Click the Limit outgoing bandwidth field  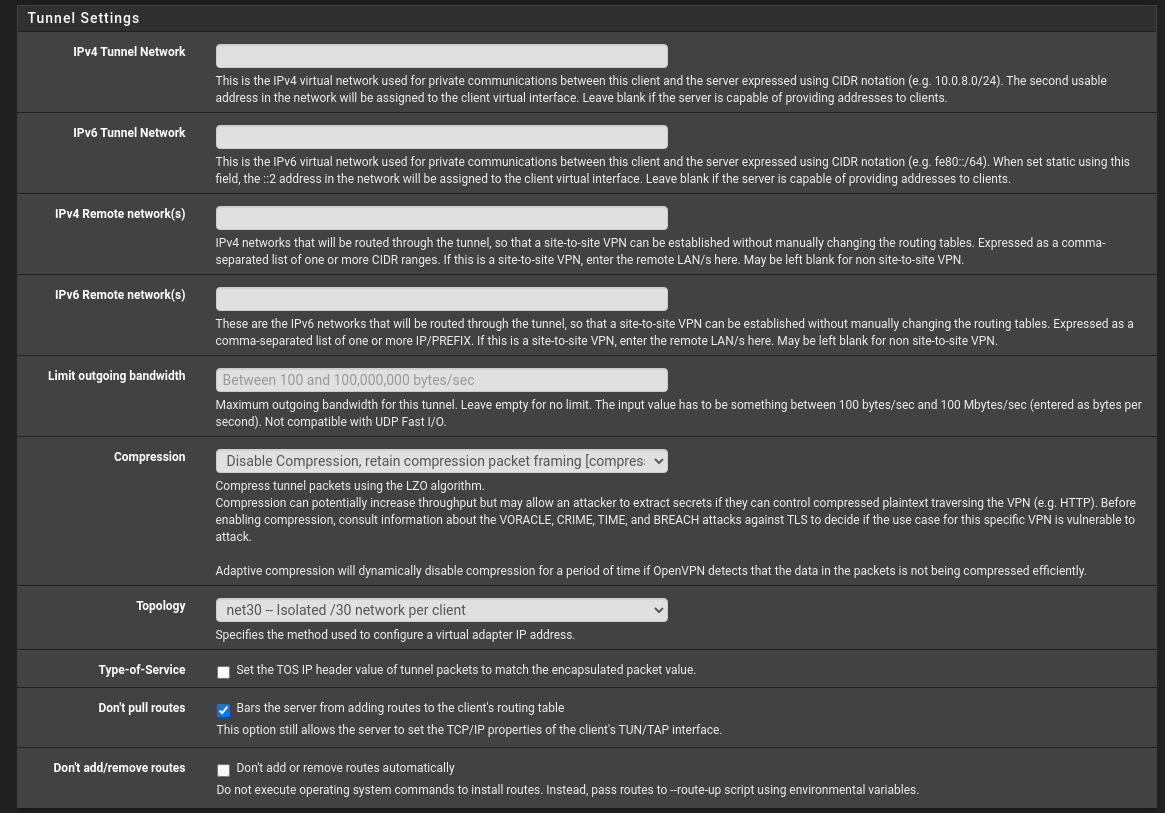(x=441, y=380)
